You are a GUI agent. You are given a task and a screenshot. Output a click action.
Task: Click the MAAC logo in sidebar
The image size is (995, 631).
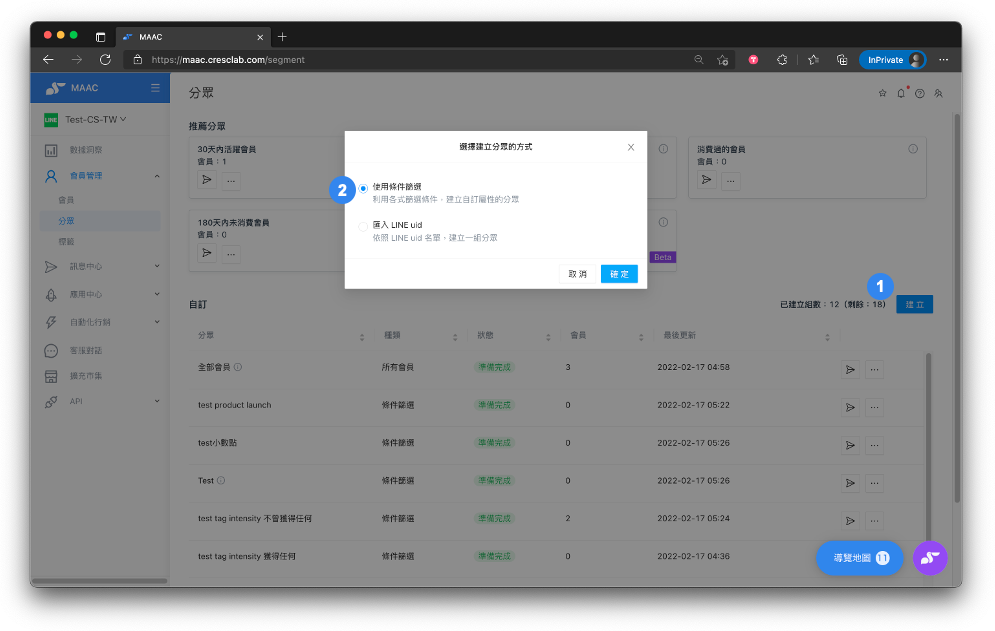[x=72, y=88]
